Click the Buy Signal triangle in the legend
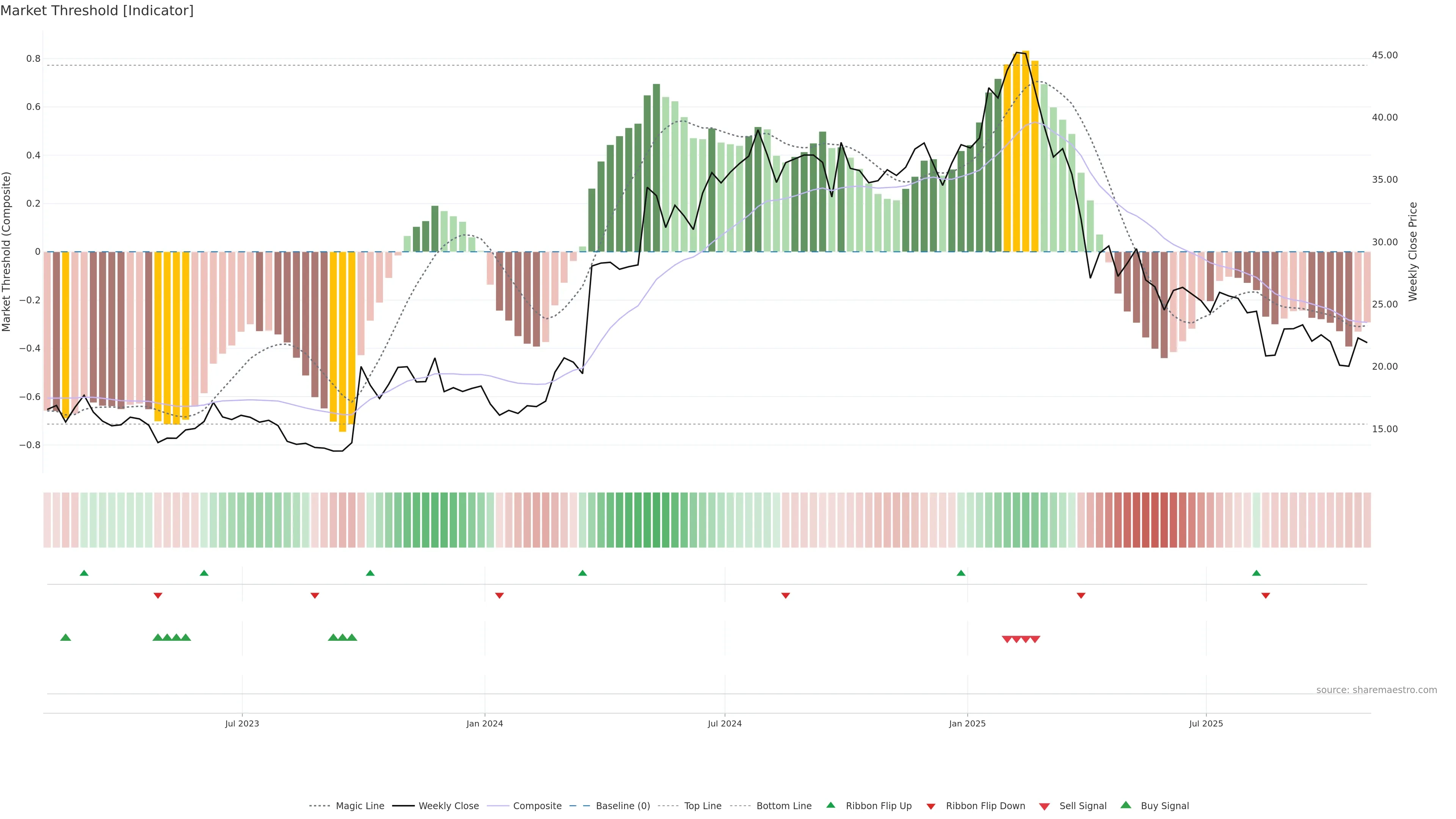This screenshot has width=1456, height=819. tap(1125, 805)
